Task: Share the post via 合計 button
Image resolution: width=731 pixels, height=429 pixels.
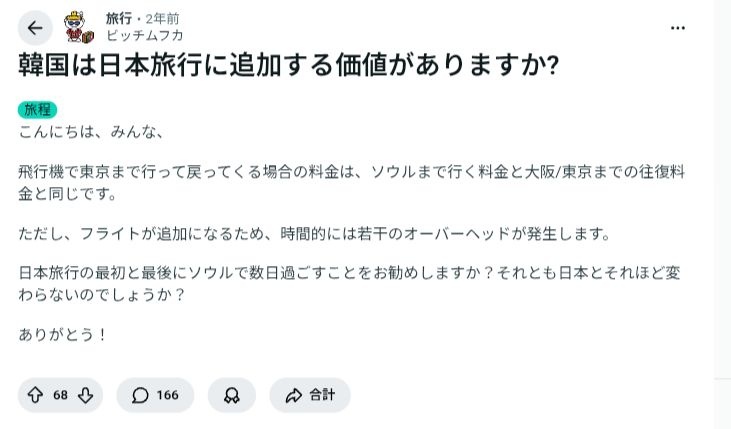Action: point(310,395)
